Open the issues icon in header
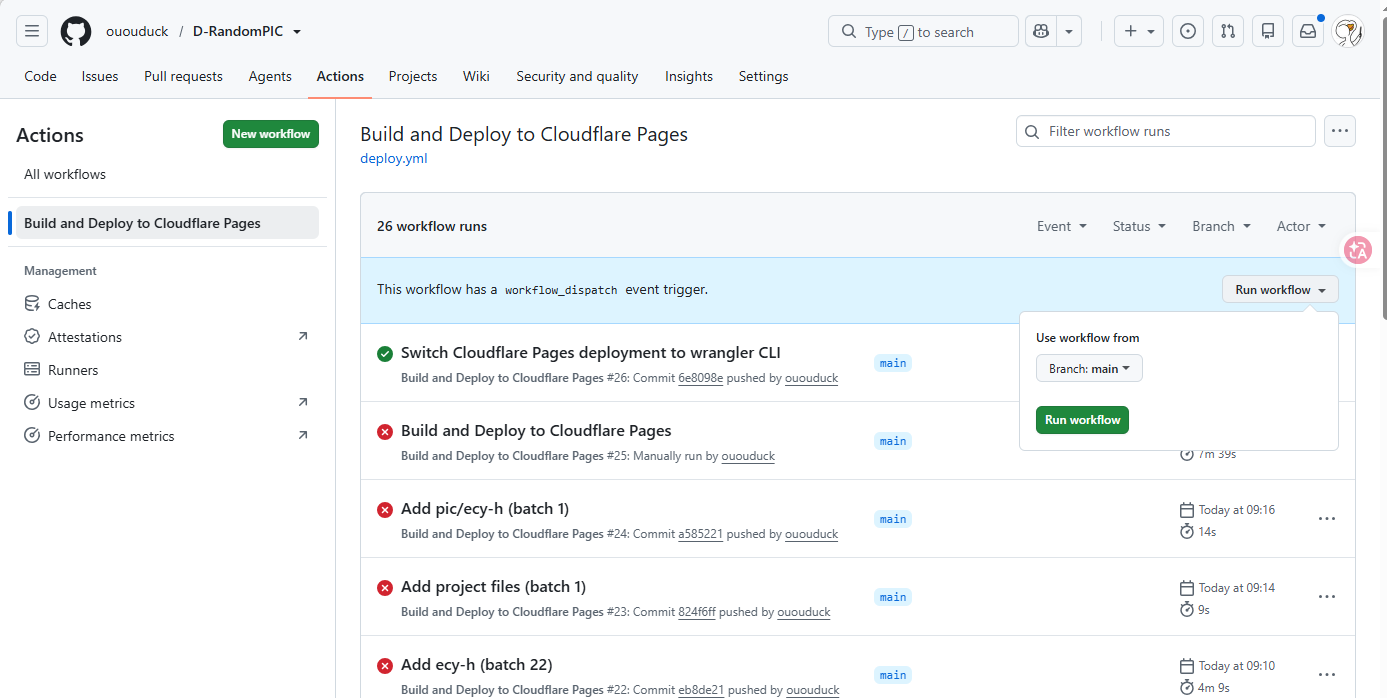Image resolution: width=1387 pixels, height=698 pixels. [x=1188, y=31]
